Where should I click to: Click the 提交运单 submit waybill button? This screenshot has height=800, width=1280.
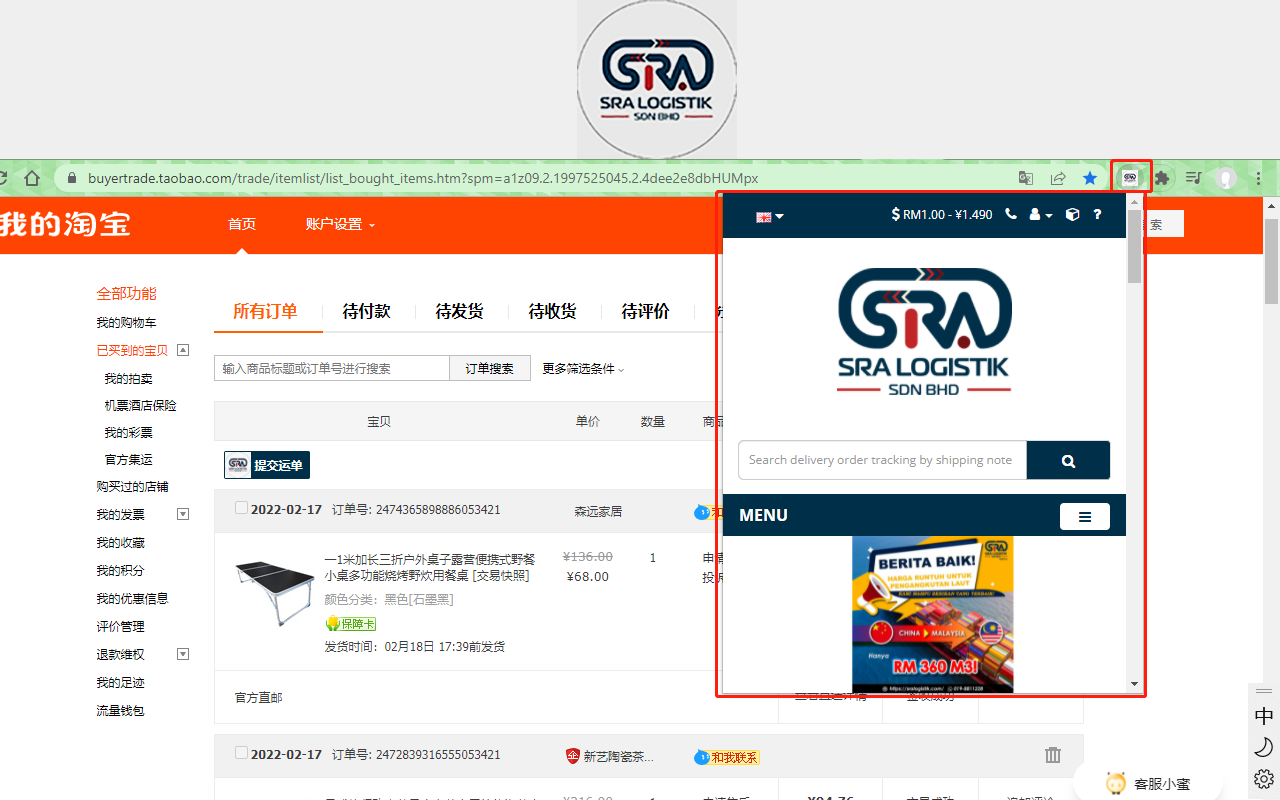pyautogui.click(x=267, y=464)
